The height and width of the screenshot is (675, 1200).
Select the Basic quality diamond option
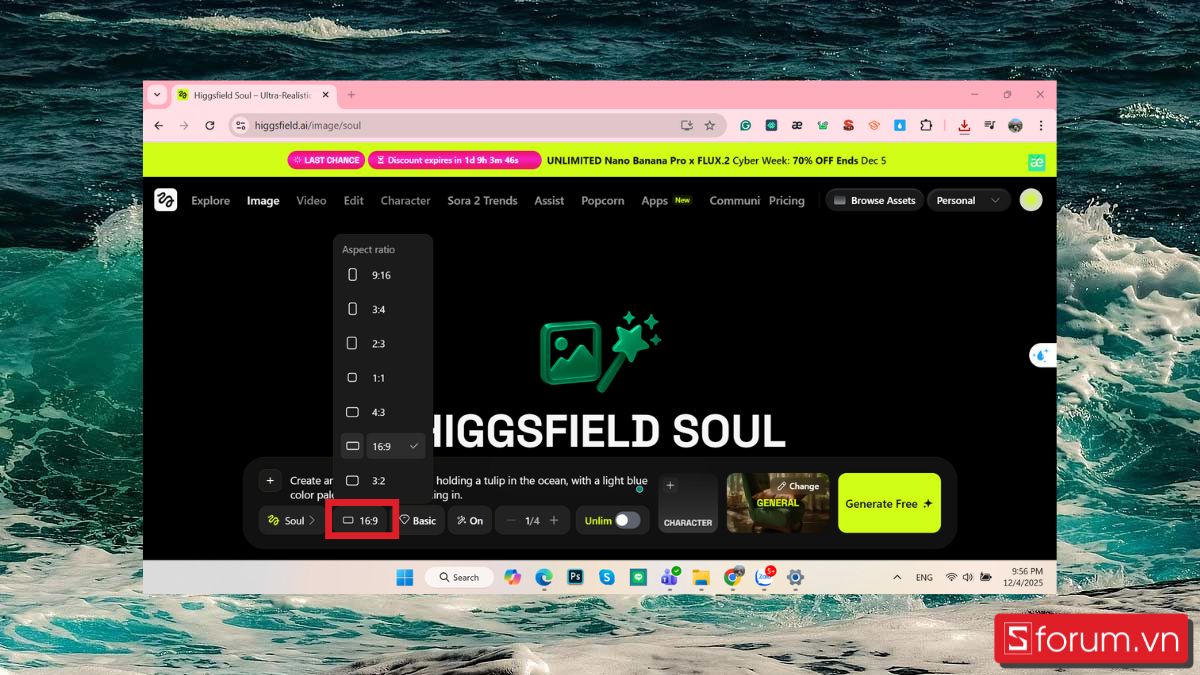(x=418, y=520)
